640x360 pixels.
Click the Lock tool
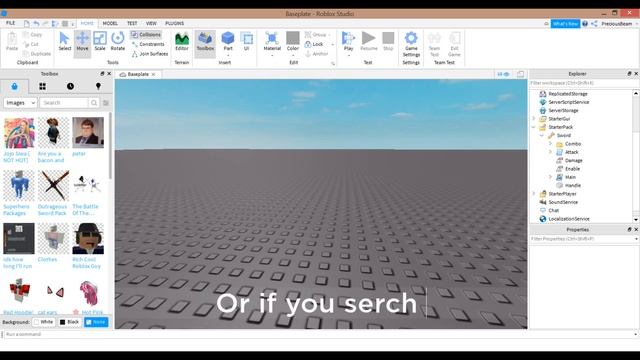[314, 44]
